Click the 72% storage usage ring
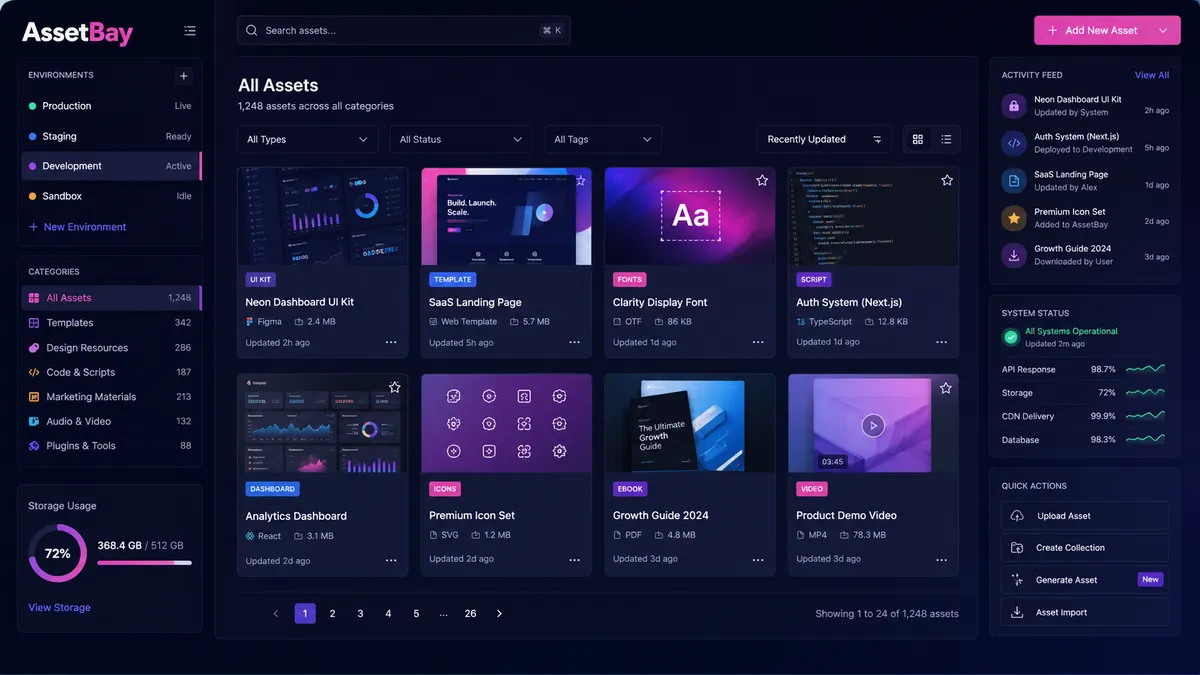Image resolution: width=1200 pixels, height=675 pixels. tap(58, 553)
